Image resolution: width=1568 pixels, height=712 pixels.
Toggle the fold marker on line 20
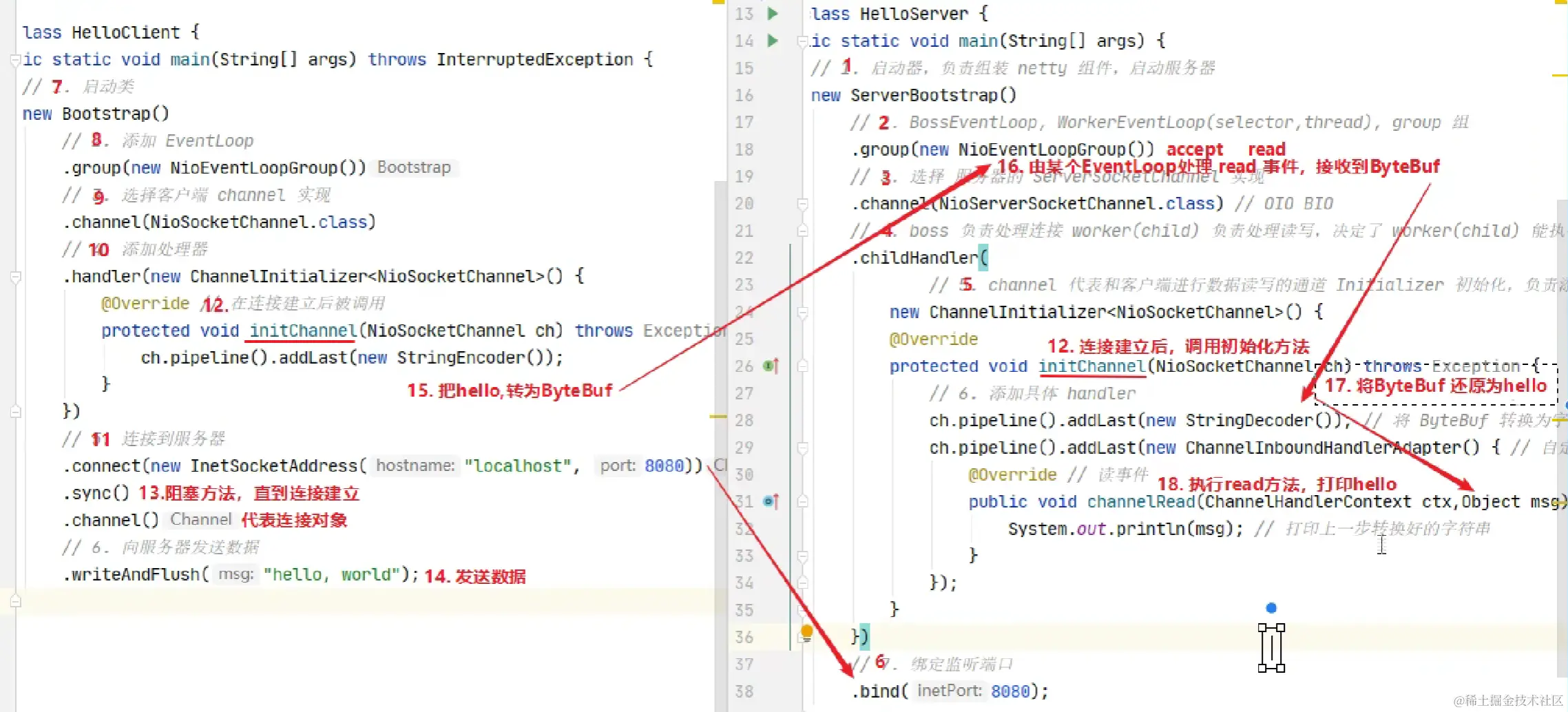click(802, 204)
